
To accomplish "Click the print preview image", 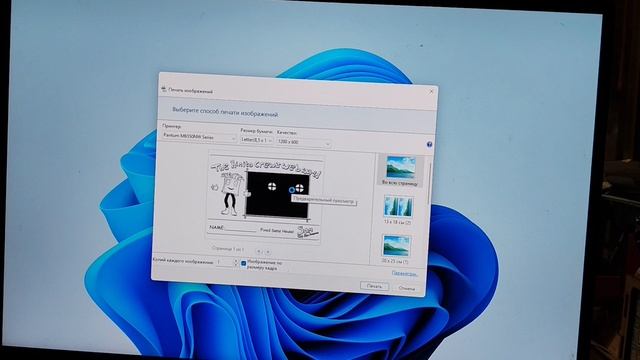I will coord(265,198).
